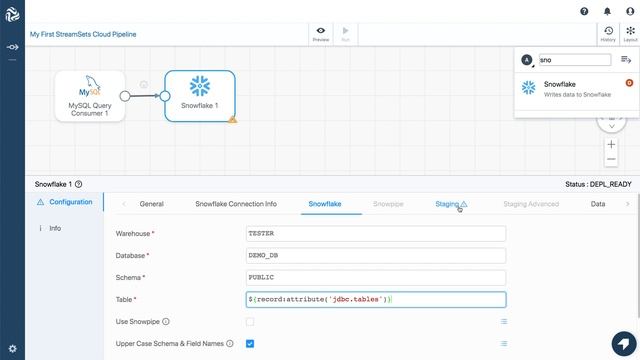Add Snowflake destination from search results

pos(576,89)
